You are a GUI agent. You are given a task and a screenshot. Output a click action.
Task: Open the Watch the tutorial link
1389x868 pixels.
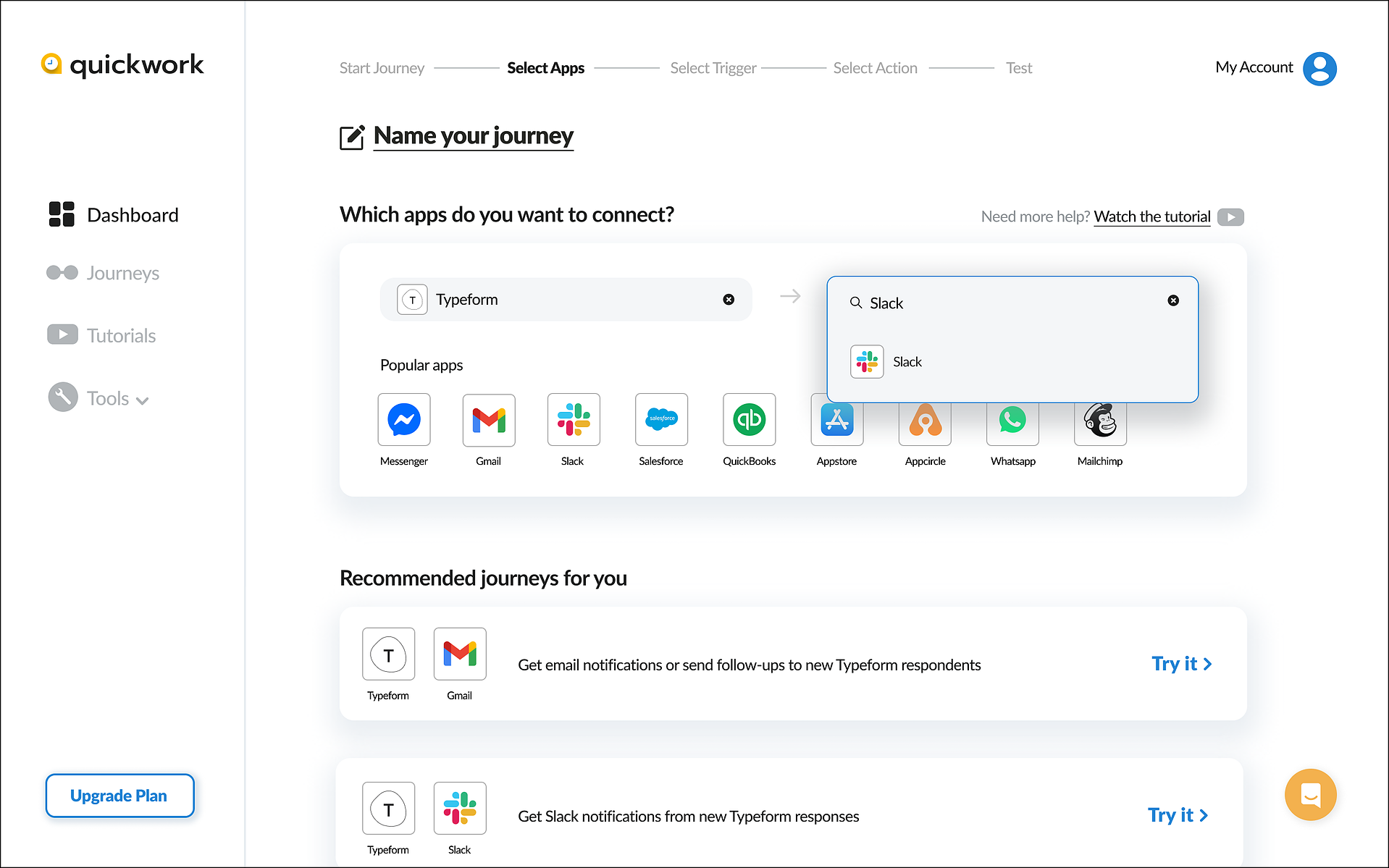click(x=1151, y=216)
